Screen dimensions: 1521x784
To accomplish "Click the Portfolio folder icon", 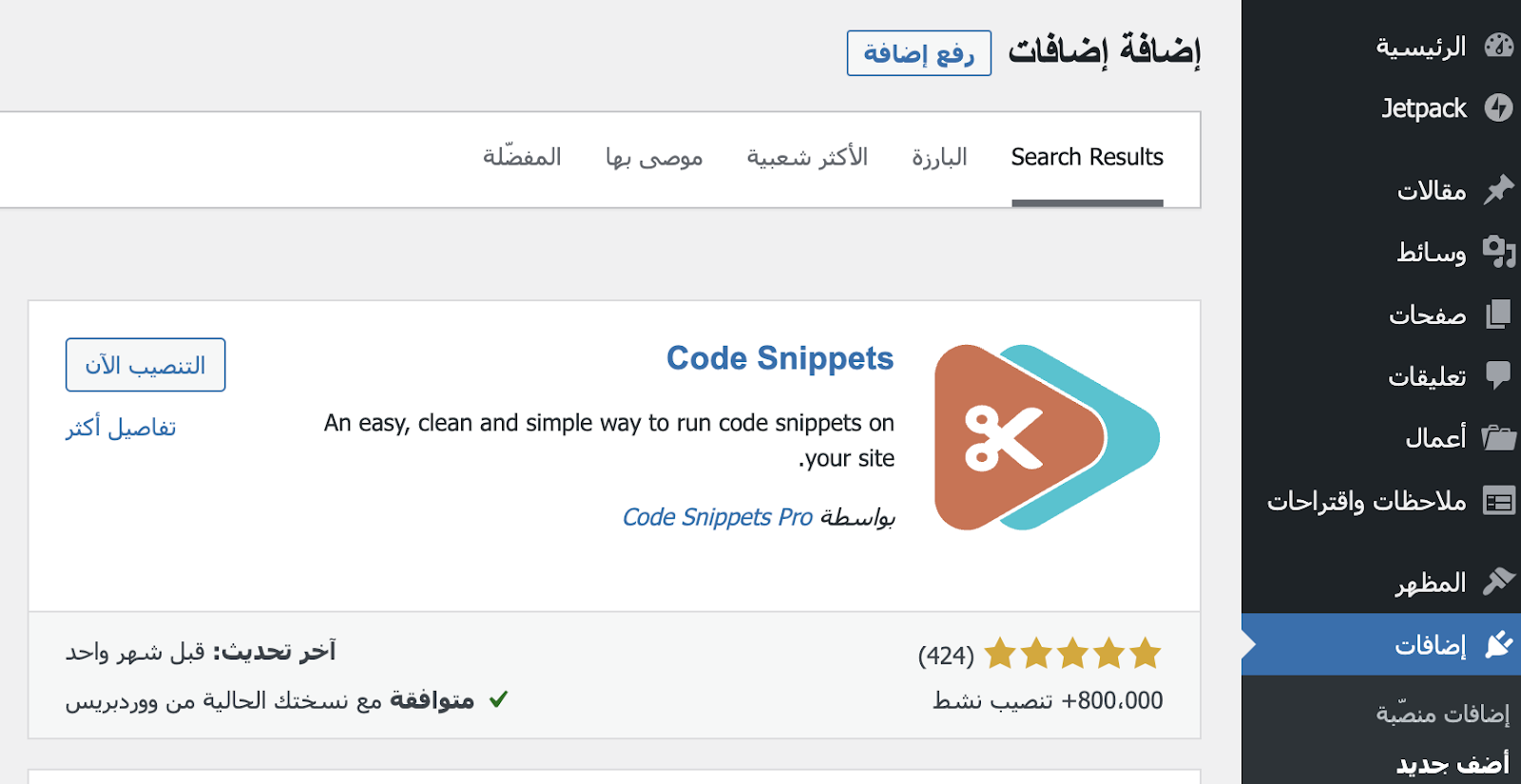I will (x=1498, y=437).
